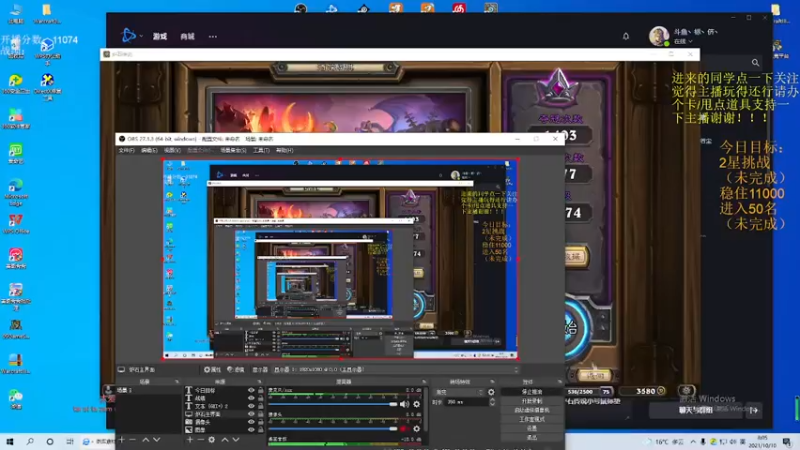Viewport: 800px width, 450px height.
Task: Open source properties gear in sources panel
Action: [212, 439]
